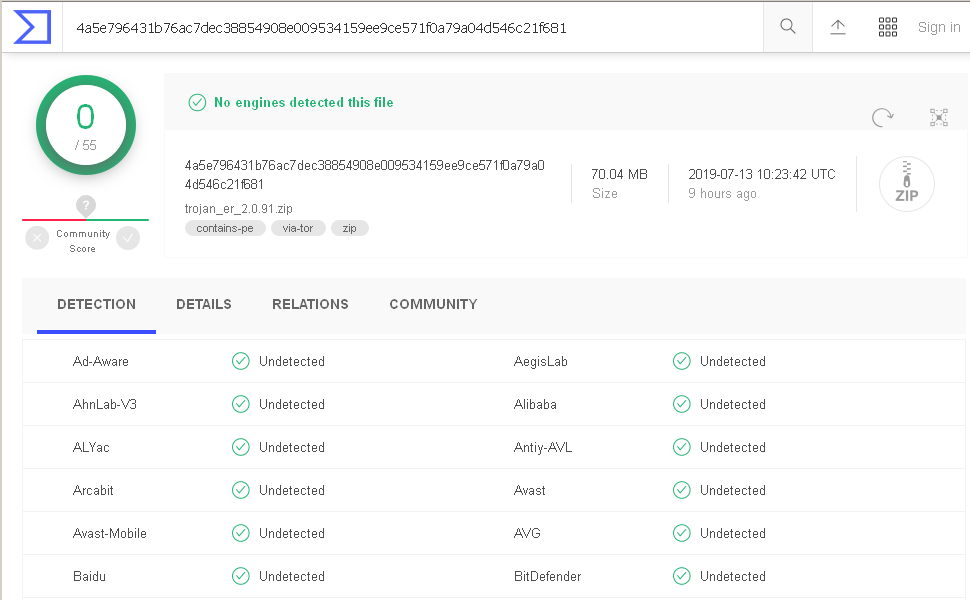This screenshot has height=600, width=970.
Task: Click the zip tag chip
Action: [350, 228]
